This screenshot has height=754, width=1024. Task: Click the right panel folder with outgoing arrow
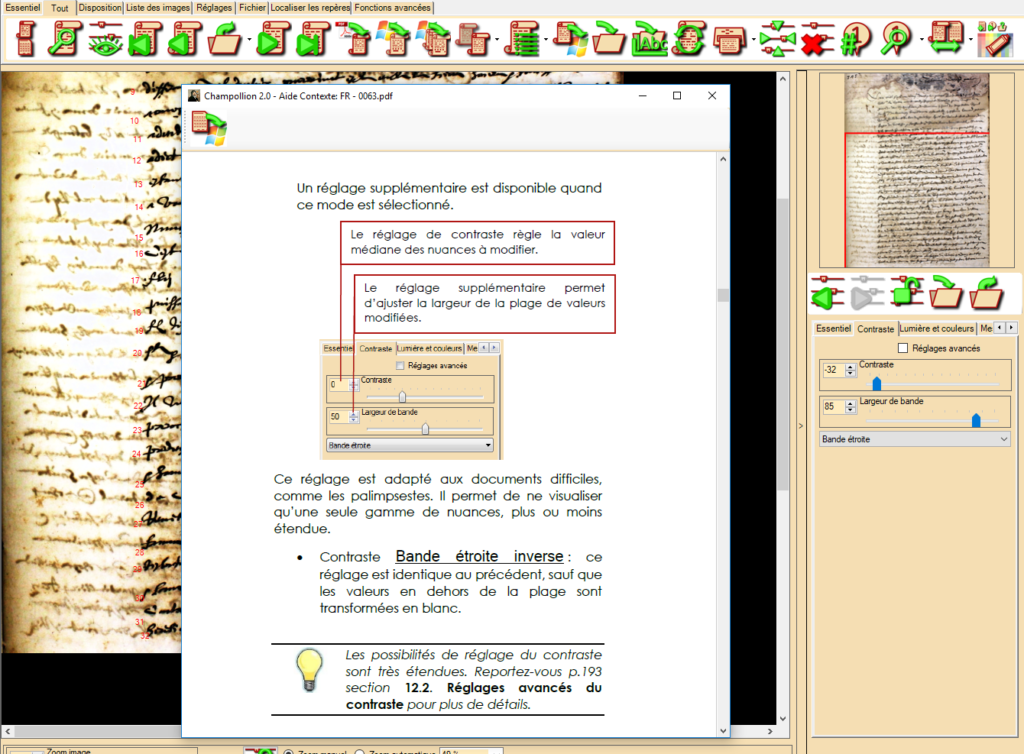[x=986, y=292]
